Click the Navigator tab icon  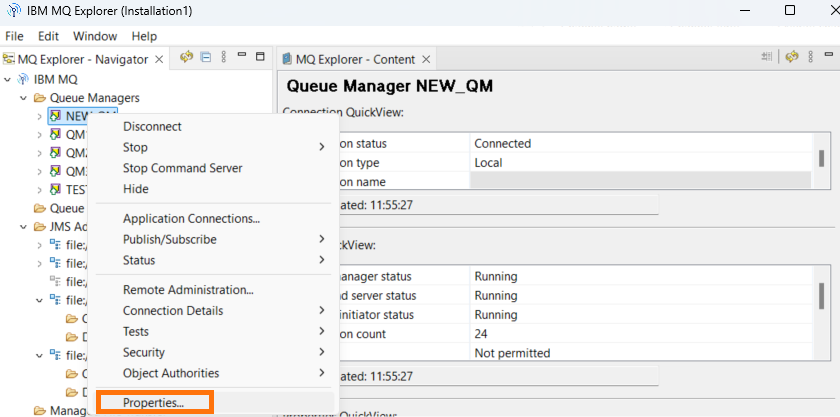click(x=8, y=59)
